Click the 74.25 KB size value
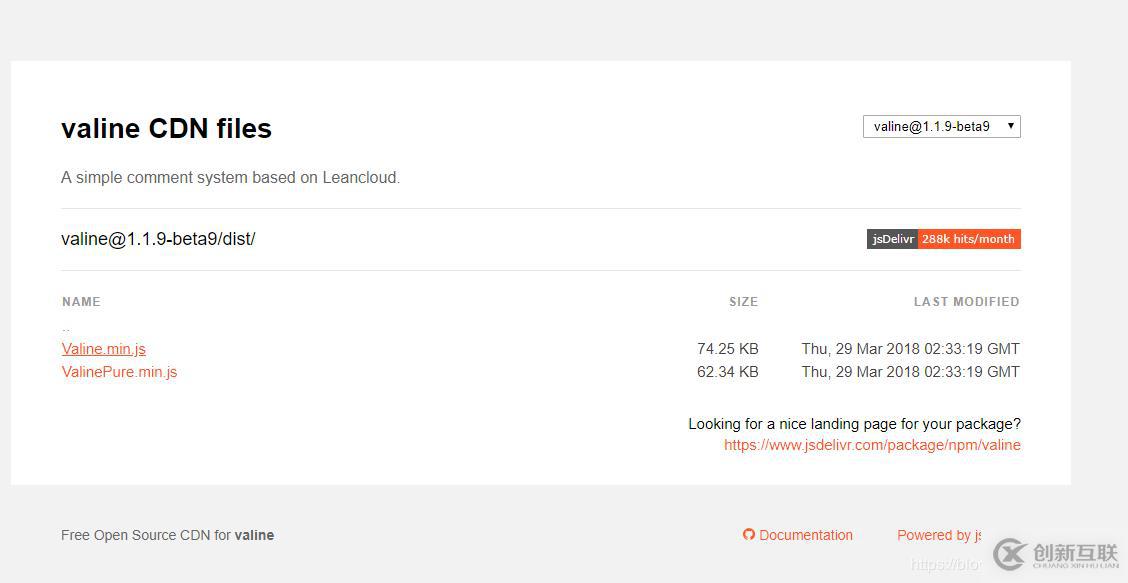Viewport: 1128px width, 583px height. click(x=727, y=349)
